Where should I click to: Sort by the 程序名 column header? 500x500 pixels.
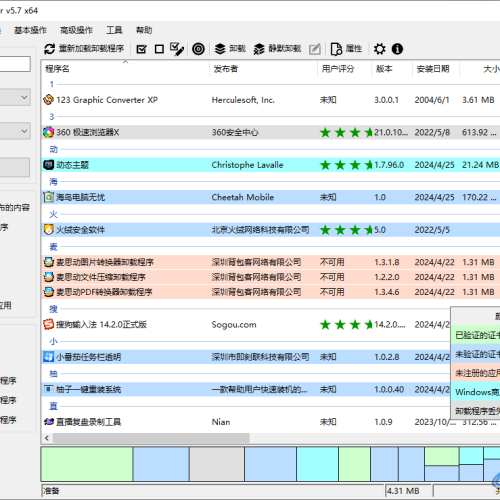(x=125, y=69)
